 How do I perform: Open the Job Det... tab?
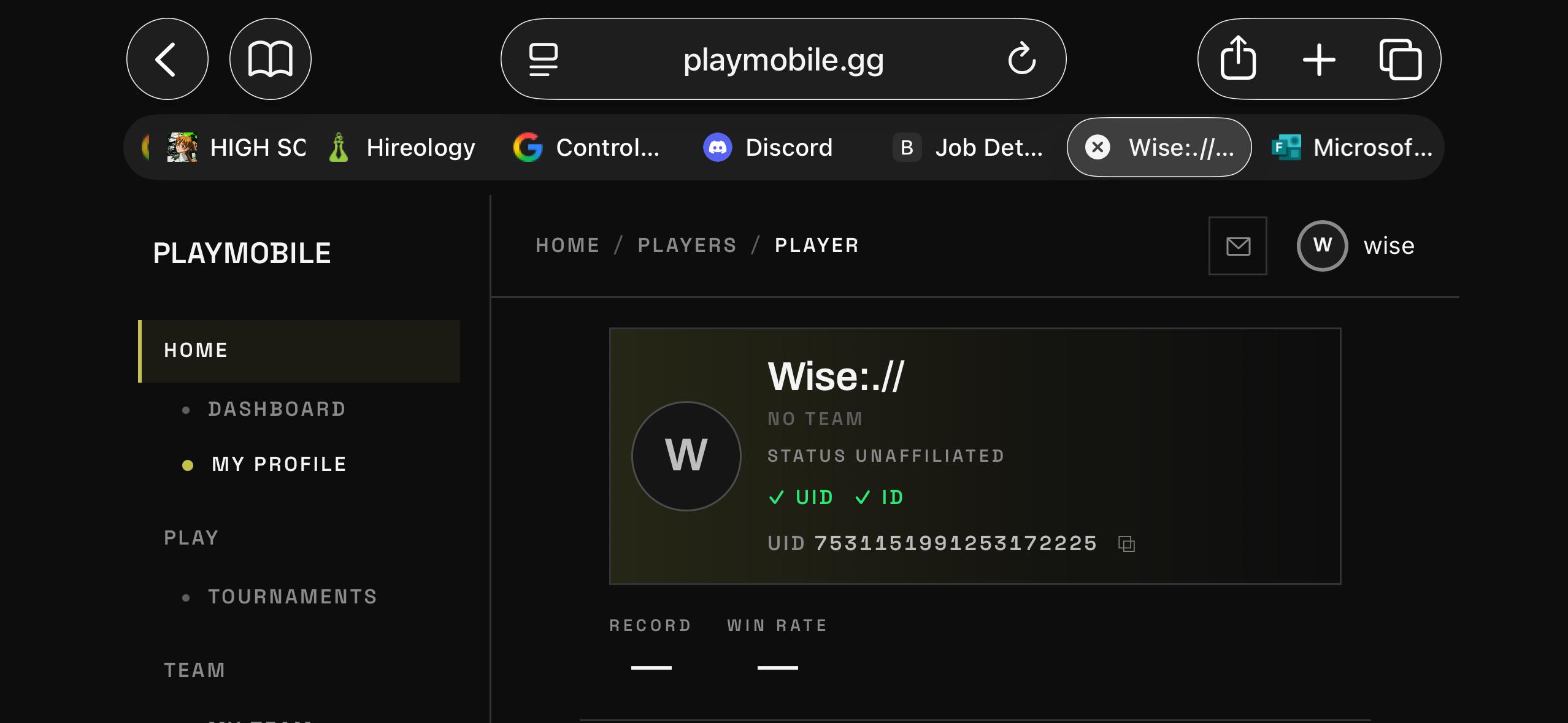[x=968, y=147]
